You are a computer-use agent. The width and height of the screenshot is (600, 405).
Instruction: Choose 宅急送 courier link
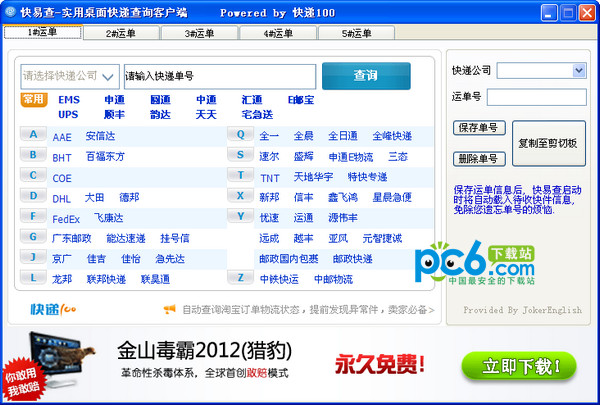(x=258, y=114)
